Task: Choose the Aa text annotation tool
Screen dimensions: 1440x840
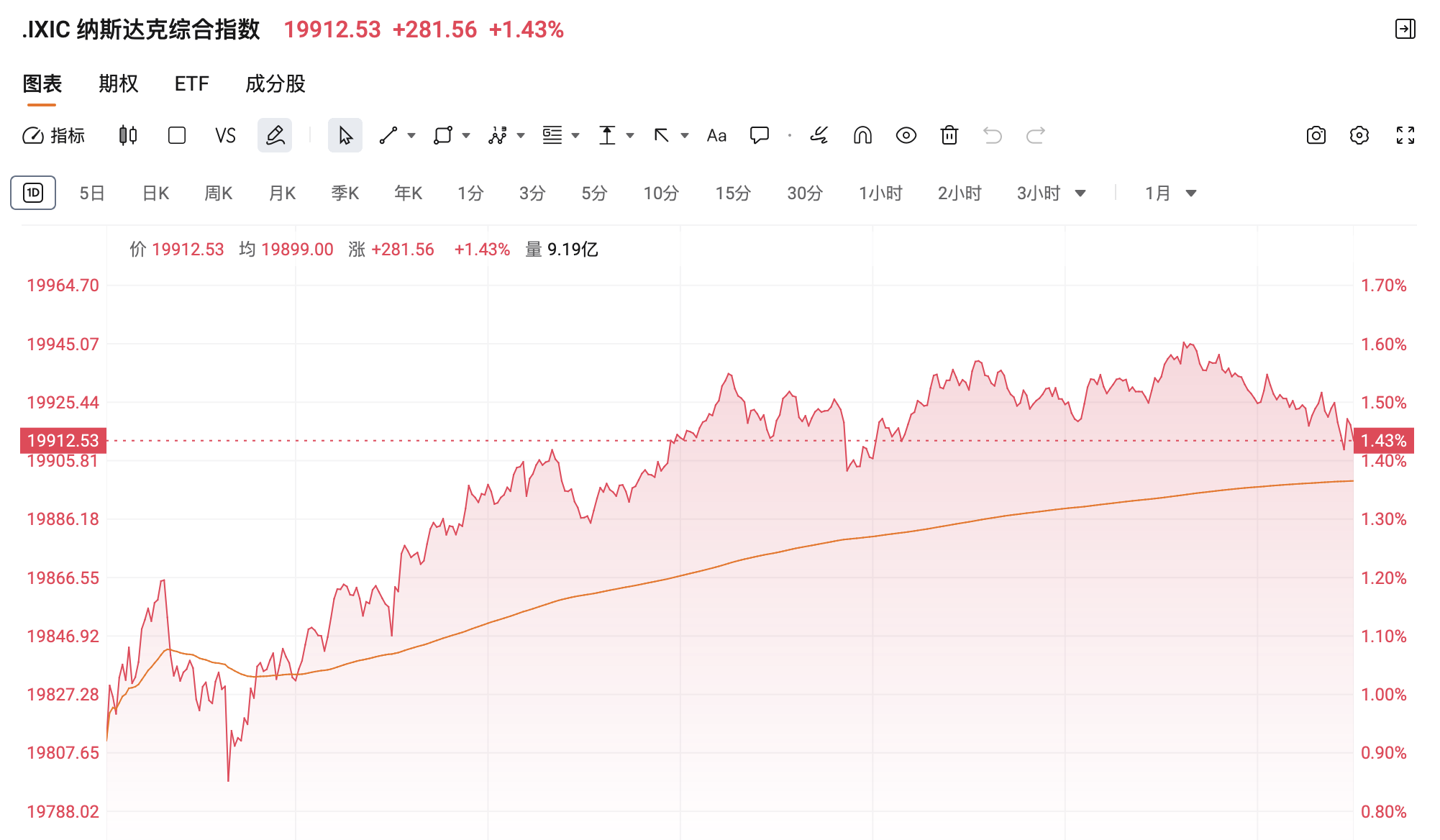Action: click(716, 135)
